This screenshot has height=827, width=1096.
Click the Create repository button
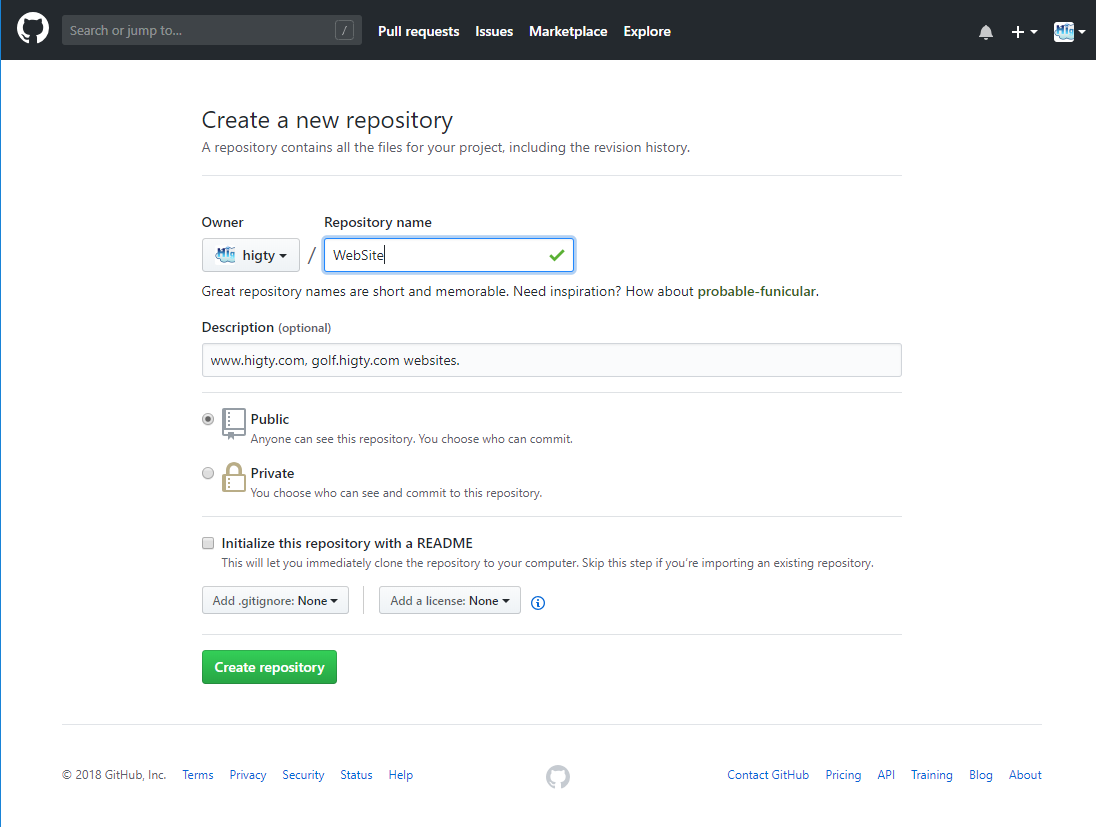click(269, 666)
